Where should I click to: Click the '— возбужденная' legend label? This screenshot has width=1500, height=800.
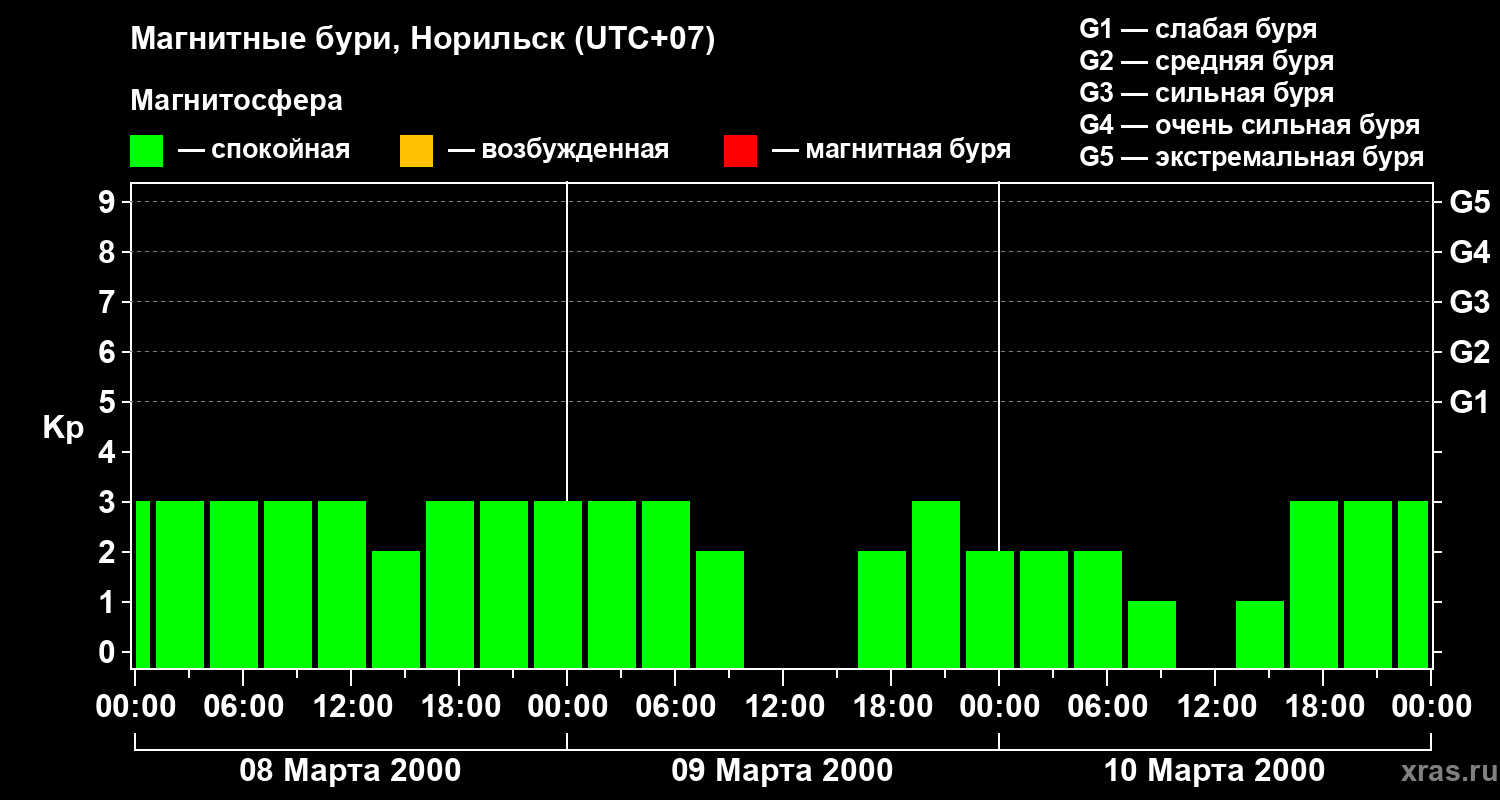(558, 150)
